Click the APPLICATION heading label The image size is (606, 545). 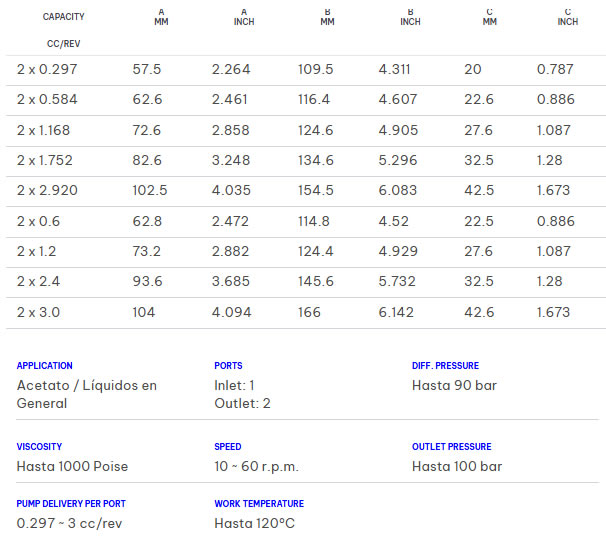point(45,366)
